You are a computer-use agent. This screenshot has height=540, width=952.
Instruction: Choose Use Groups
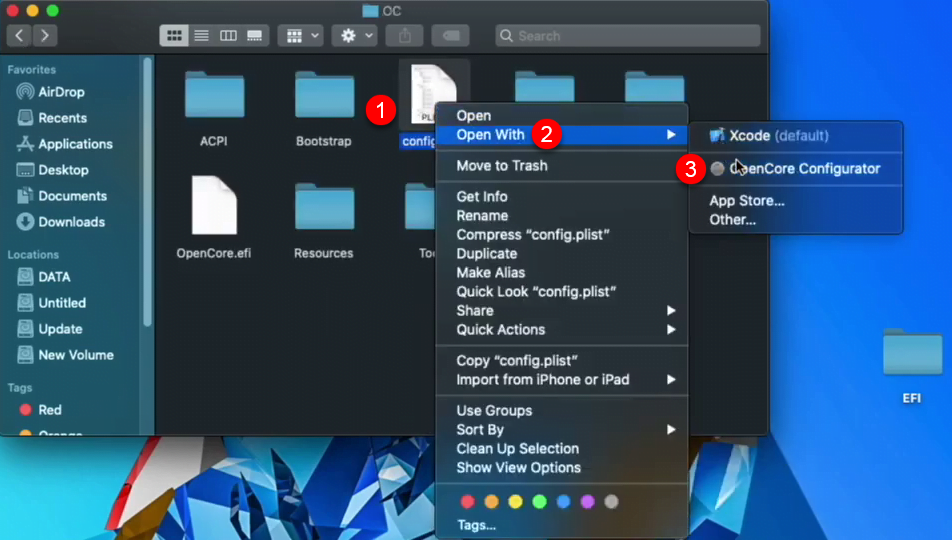tap(562, 411)
